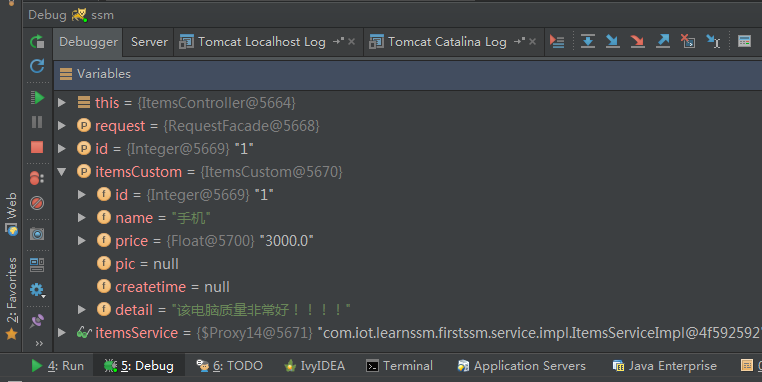Expand the 'price' field node

point(82,241)
